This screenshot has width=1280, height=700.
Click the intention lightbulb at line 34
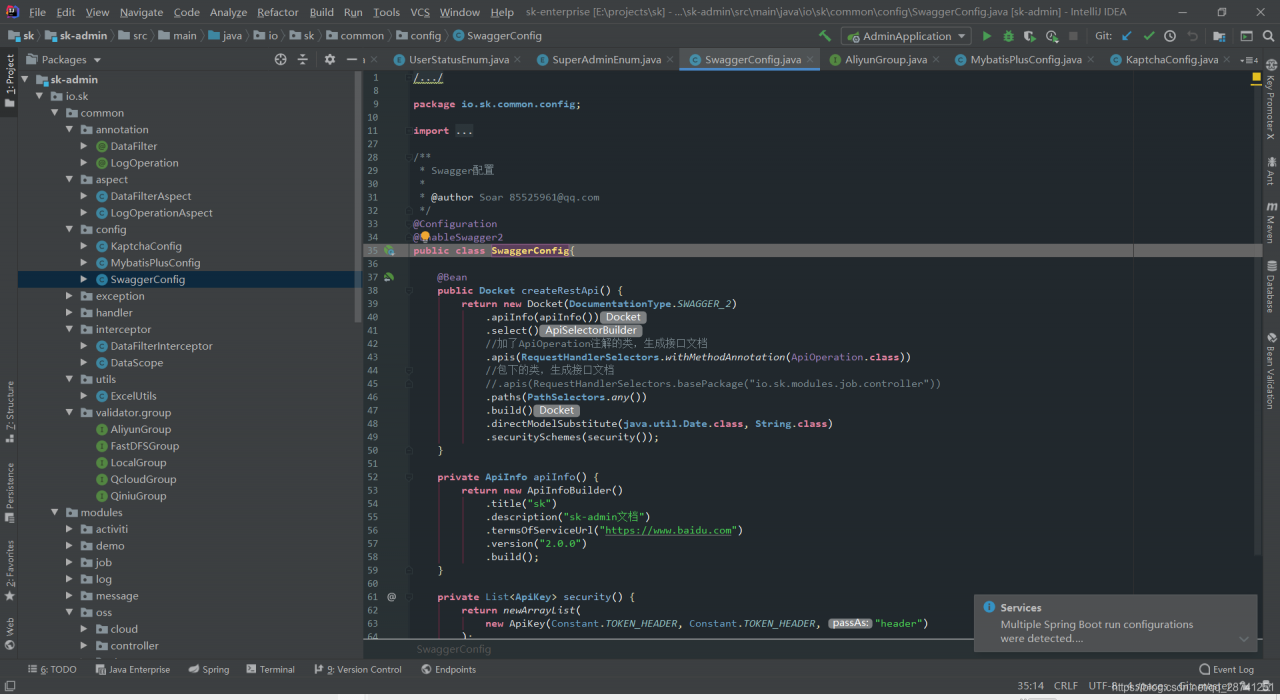pyautogui.click(x=425, y=236)
